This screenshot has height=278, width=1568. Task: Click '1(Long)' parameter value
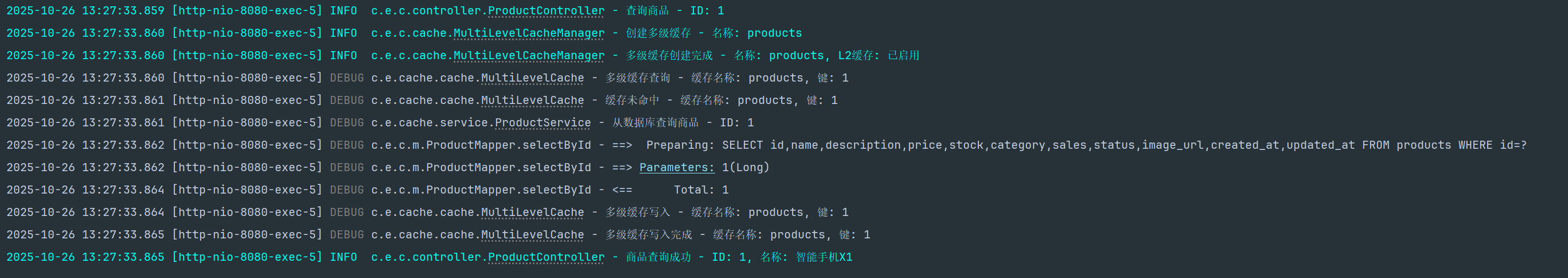pyautogui.click(x=746, y=168)
